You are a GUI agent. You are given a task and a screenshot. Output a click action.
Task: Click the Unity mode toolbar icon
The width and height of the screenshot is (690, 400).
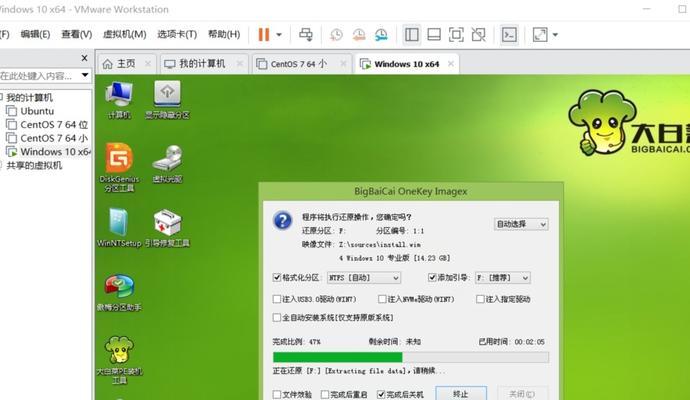tap(478, 34)
